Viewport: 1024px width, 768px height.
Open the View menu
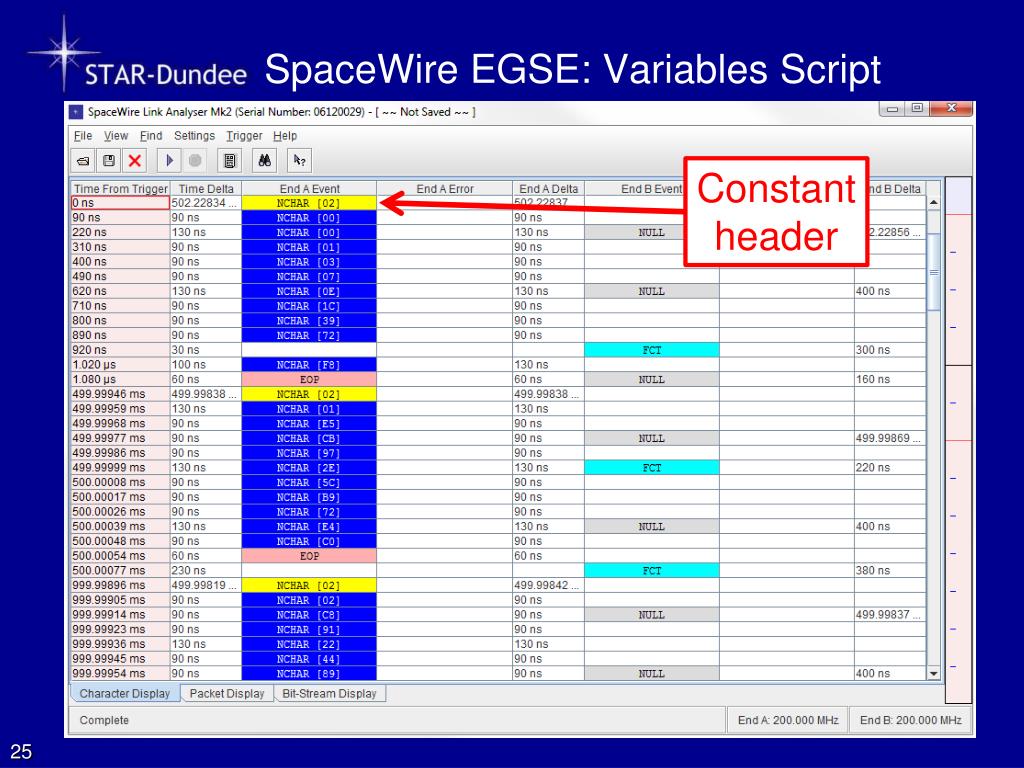[116, 136]
